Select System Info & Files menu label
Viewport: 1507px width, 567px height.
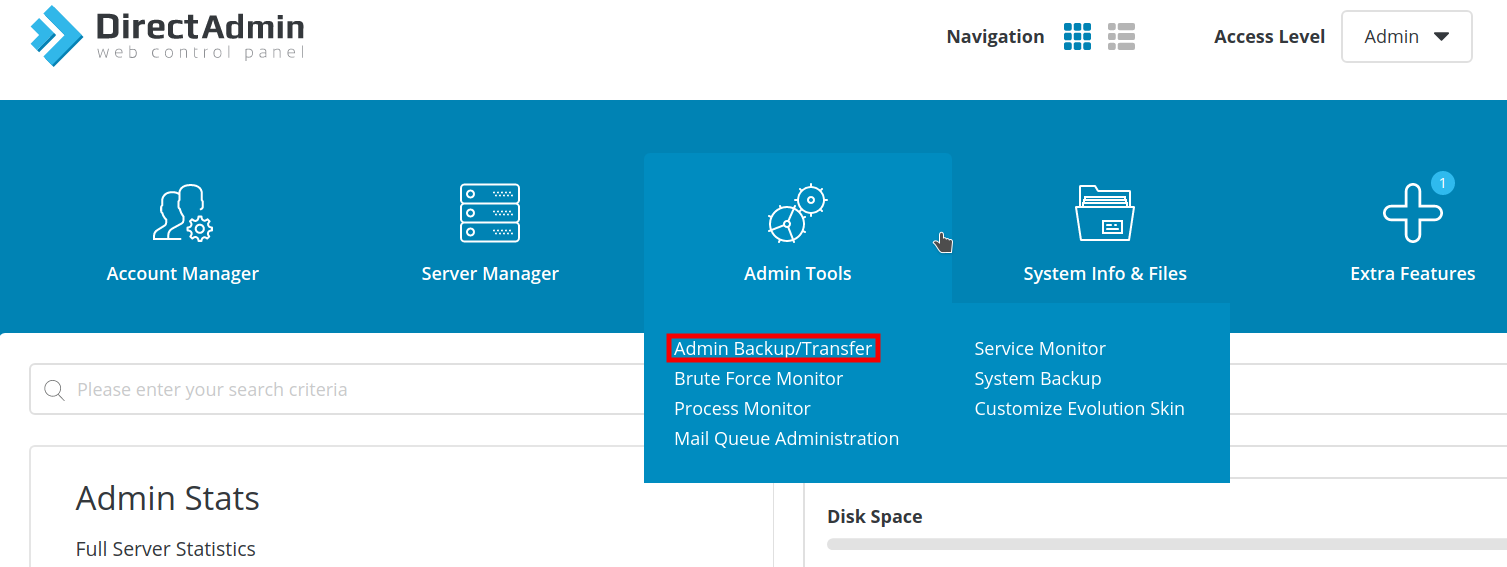pyautogui.click(x=1105, y=274)
